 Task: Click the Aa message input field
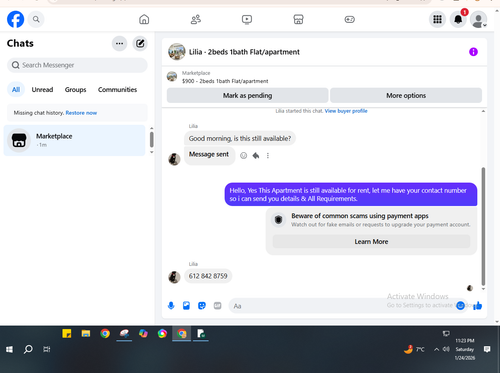[x=347, y=306]
